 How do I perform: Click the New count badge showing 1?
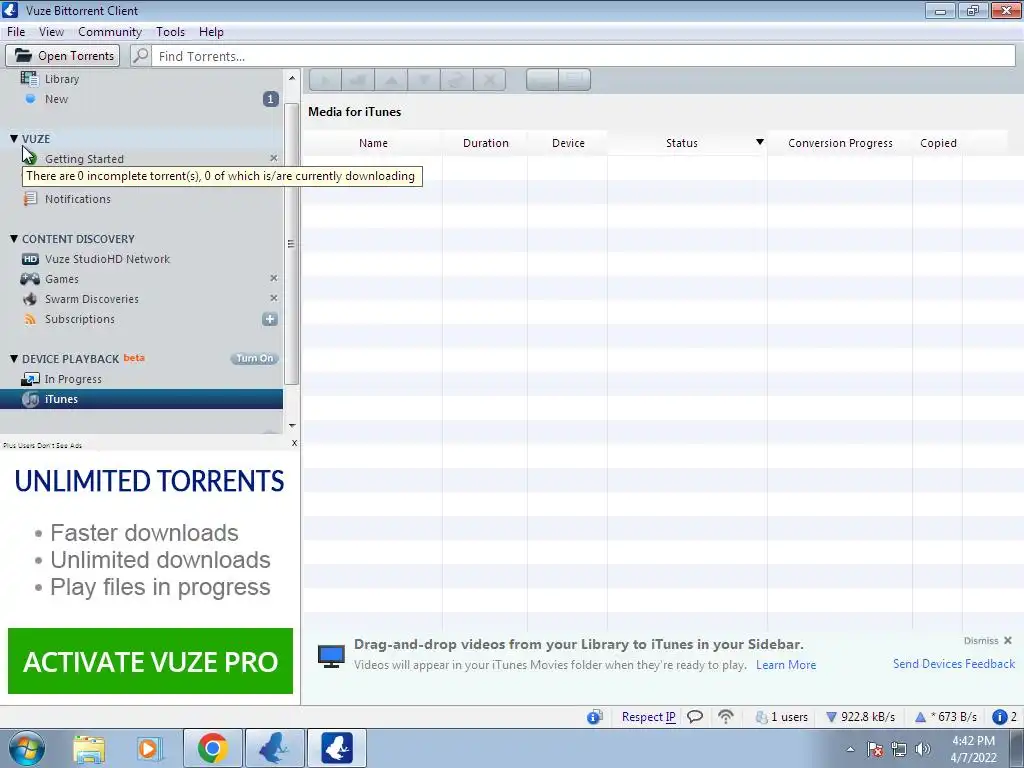(270, 99)
